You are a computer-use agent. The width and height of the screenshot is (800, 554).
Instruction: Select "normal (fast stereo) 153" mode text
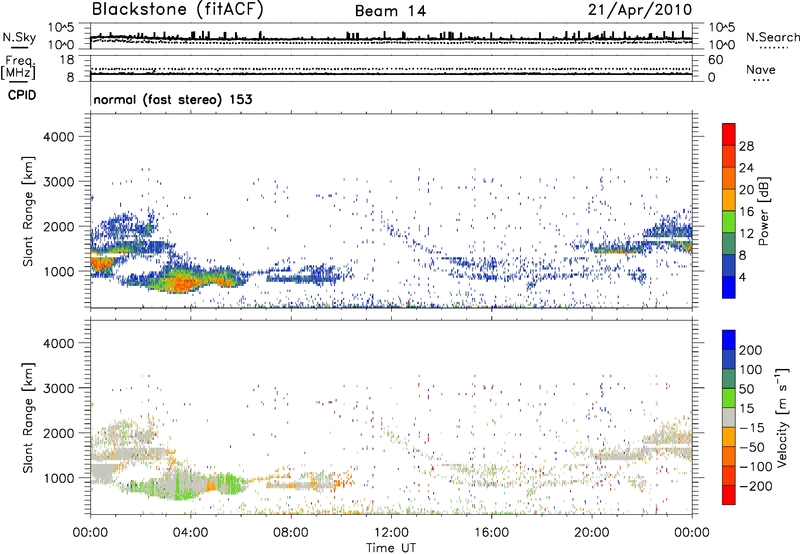173,99
